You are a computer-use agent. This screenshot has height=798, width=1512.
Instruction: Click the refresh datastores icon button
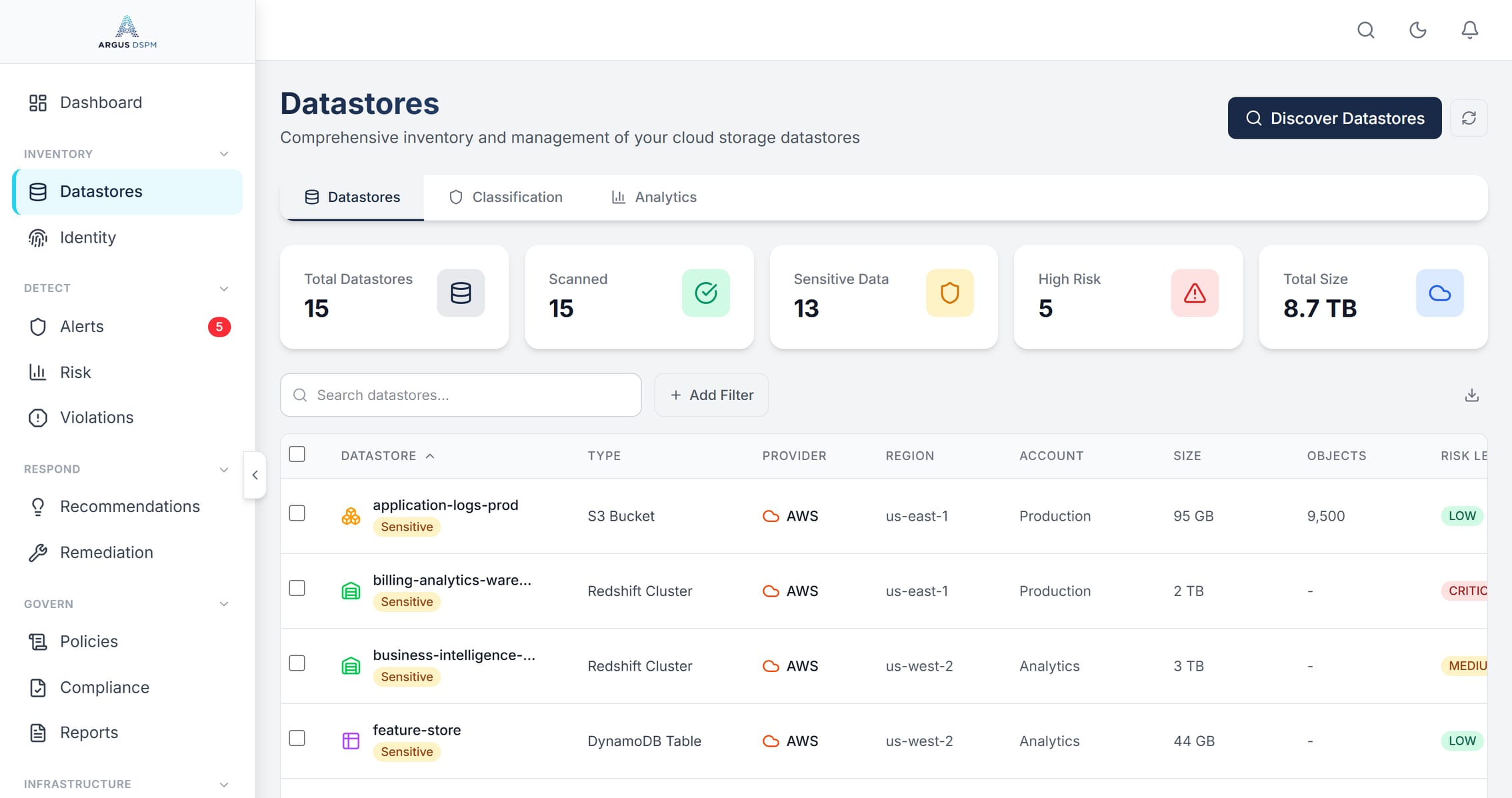(x=1469, y=118)
